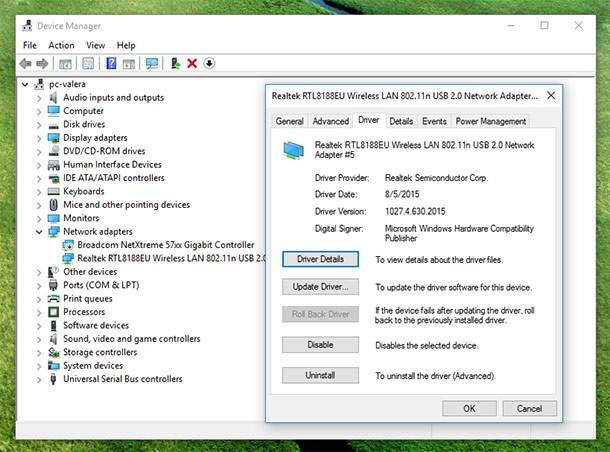Viewport: 610px width, 452px height.
Task: Open the Help menu
Action: 126,45
